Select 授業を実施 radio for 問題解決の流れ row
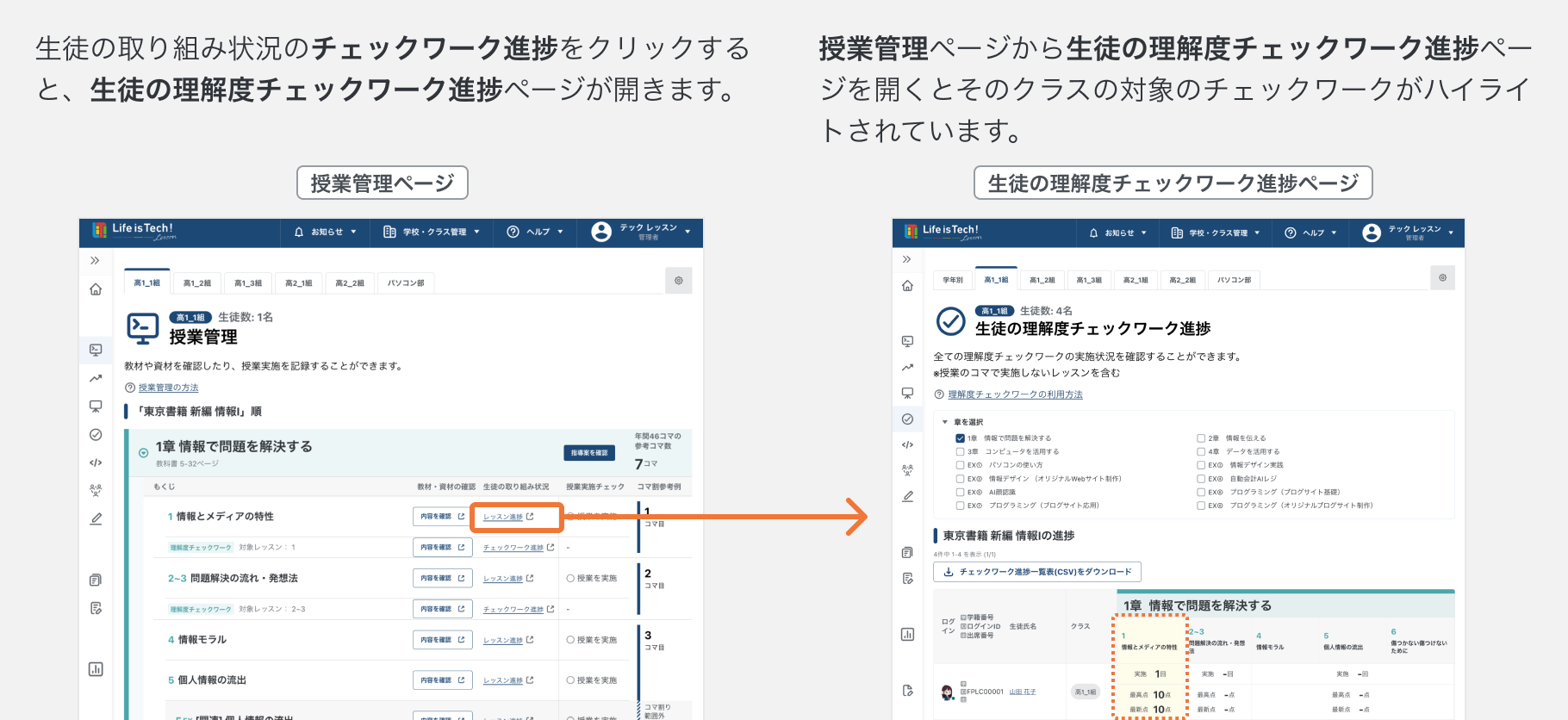 570,579
